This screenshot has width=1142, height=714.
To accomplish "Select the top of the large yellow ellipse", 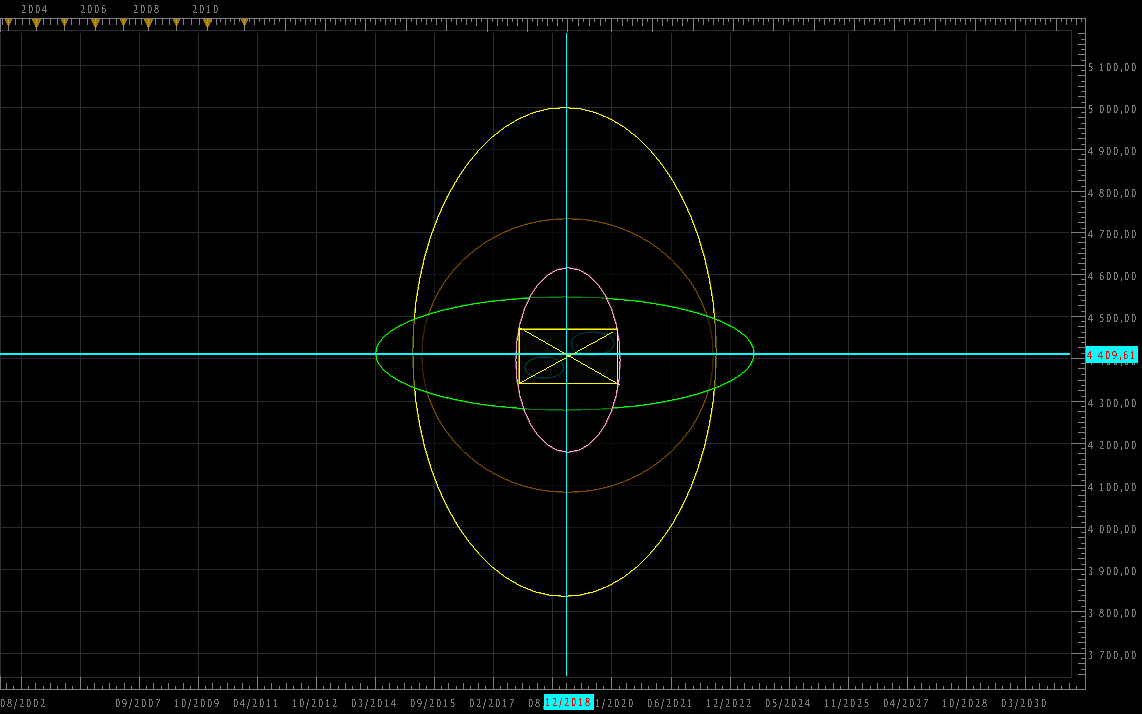I will [566, 108].
